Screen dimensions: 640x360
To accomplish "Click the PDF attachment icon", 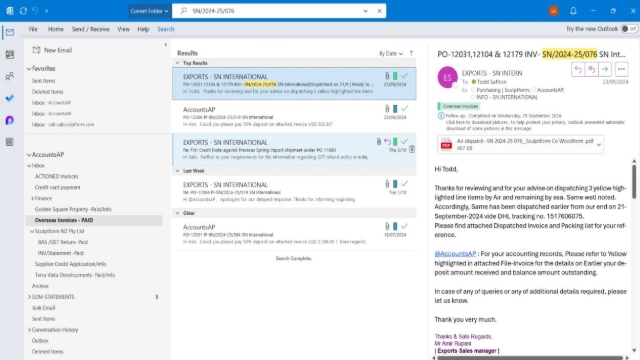I will click(446, 144).
